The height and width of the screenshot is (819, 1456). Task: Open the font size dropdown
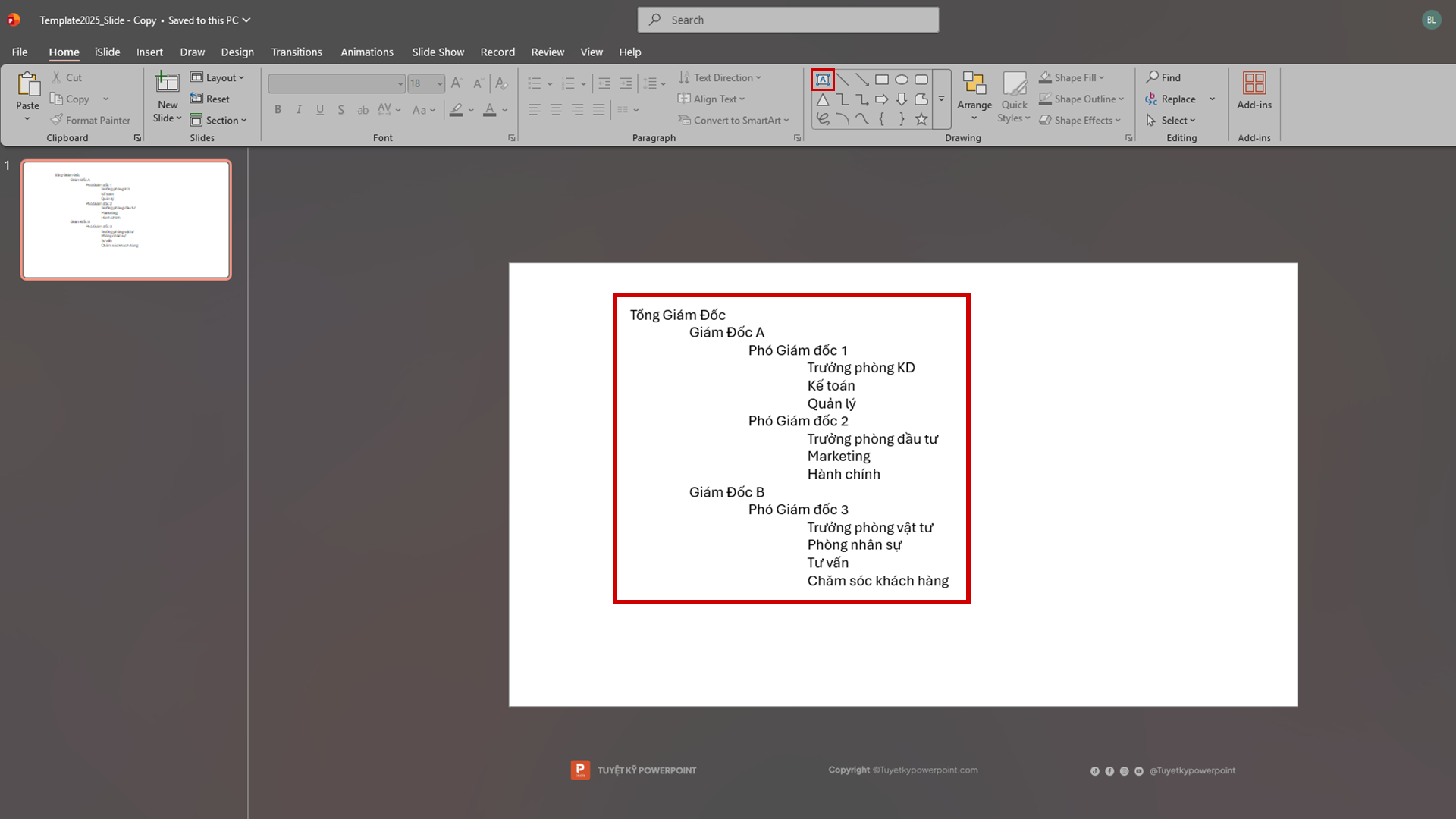point(440,83)
